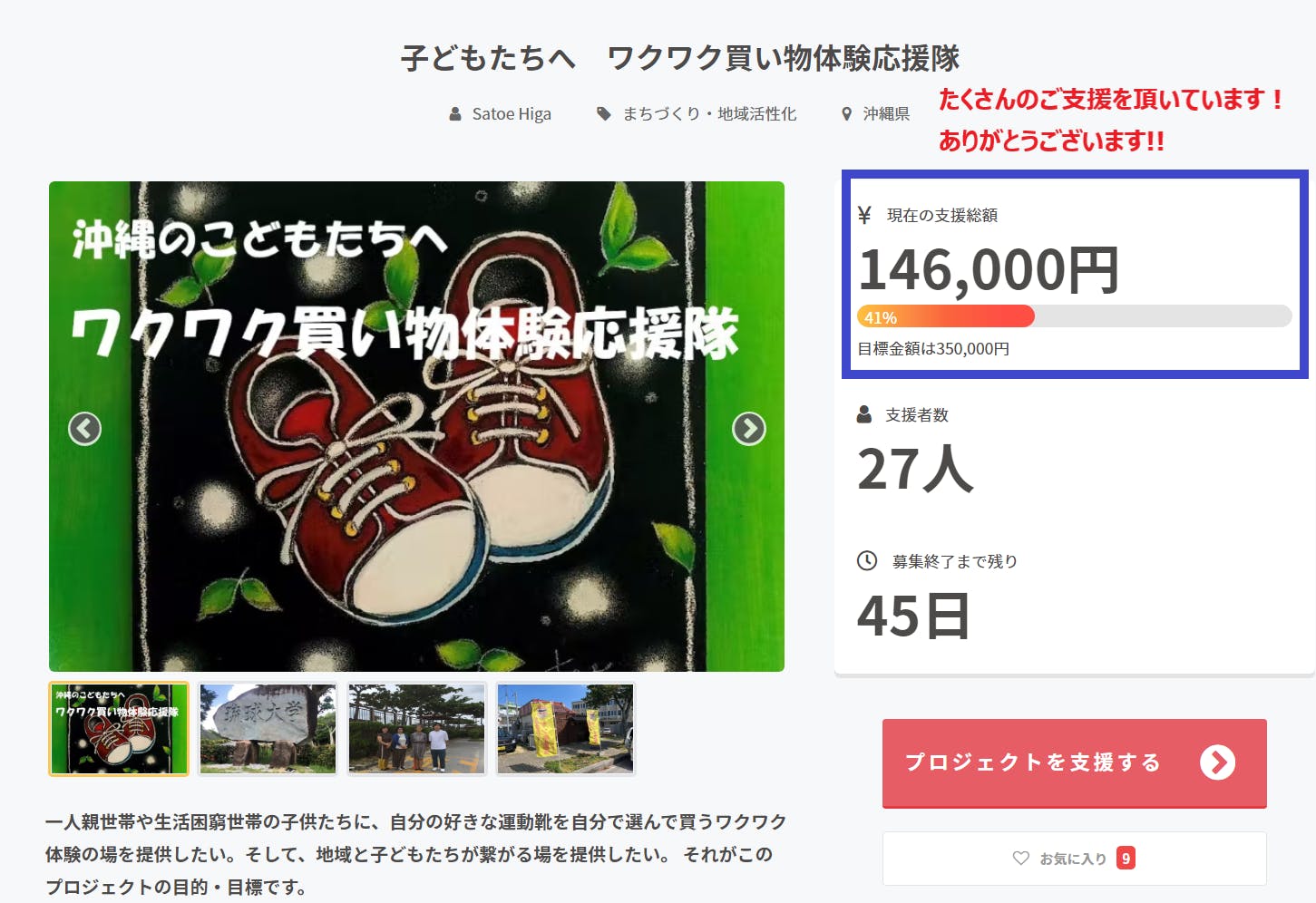The height and width of the screenshot is (903, 1316).
Task: Click the previous slide arrow on the carousel
Action: point(85,429)
